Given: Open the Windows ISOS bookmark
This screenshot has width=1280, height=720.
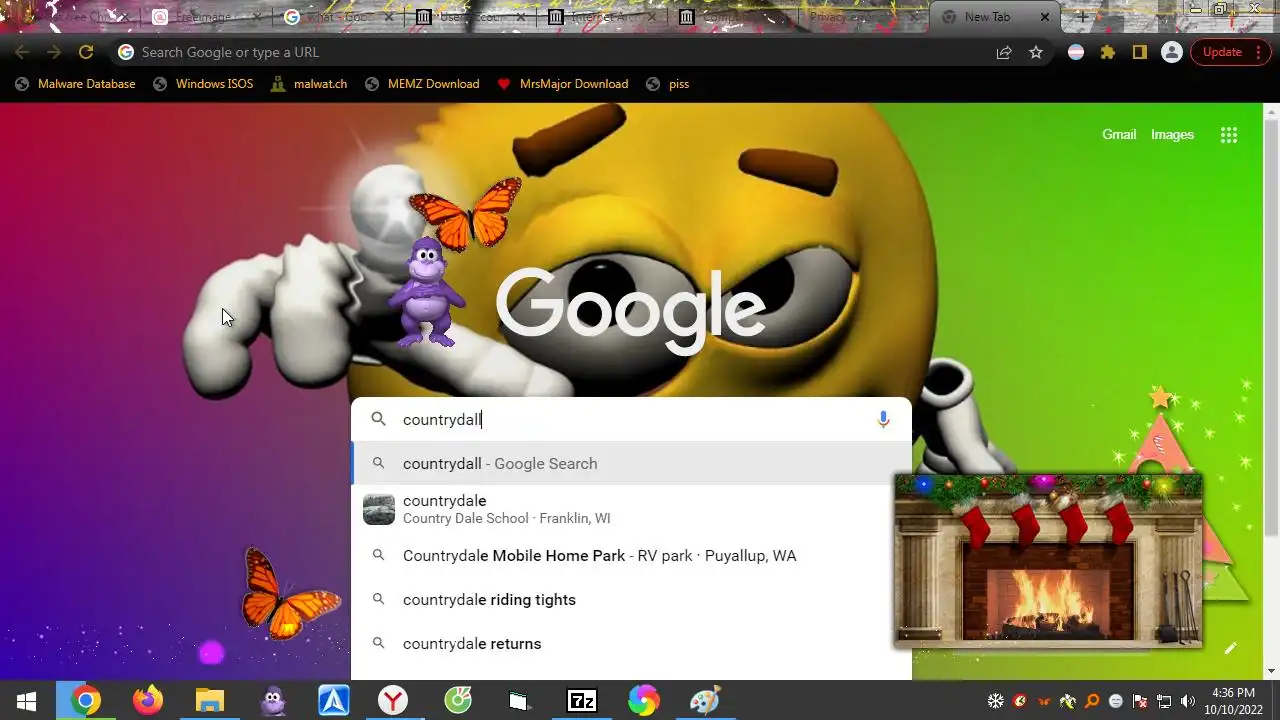Looking at the screenshot, I should pyautogui.click(x=204, y=84).
